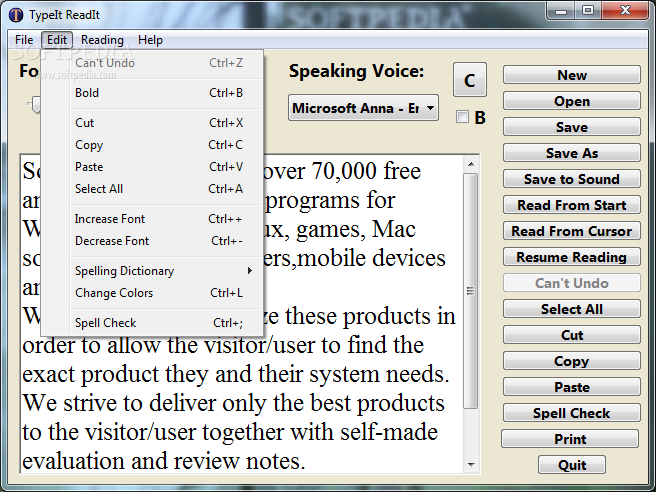Start Read From Start button
Screen dimensions: 656x492
click(571, 205)
